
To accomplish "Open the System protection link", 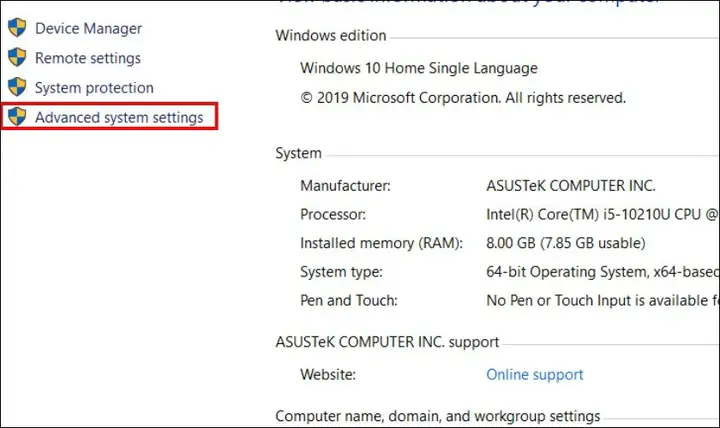I will [x=94, y=88].
